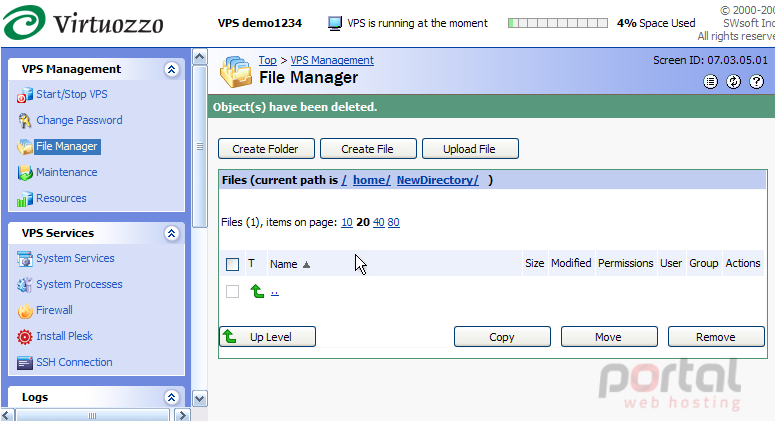Click the sidebar vertical scrollbar down arrow
The height and width of the screenshot is (422, 776).
click(x=199, y=399)
